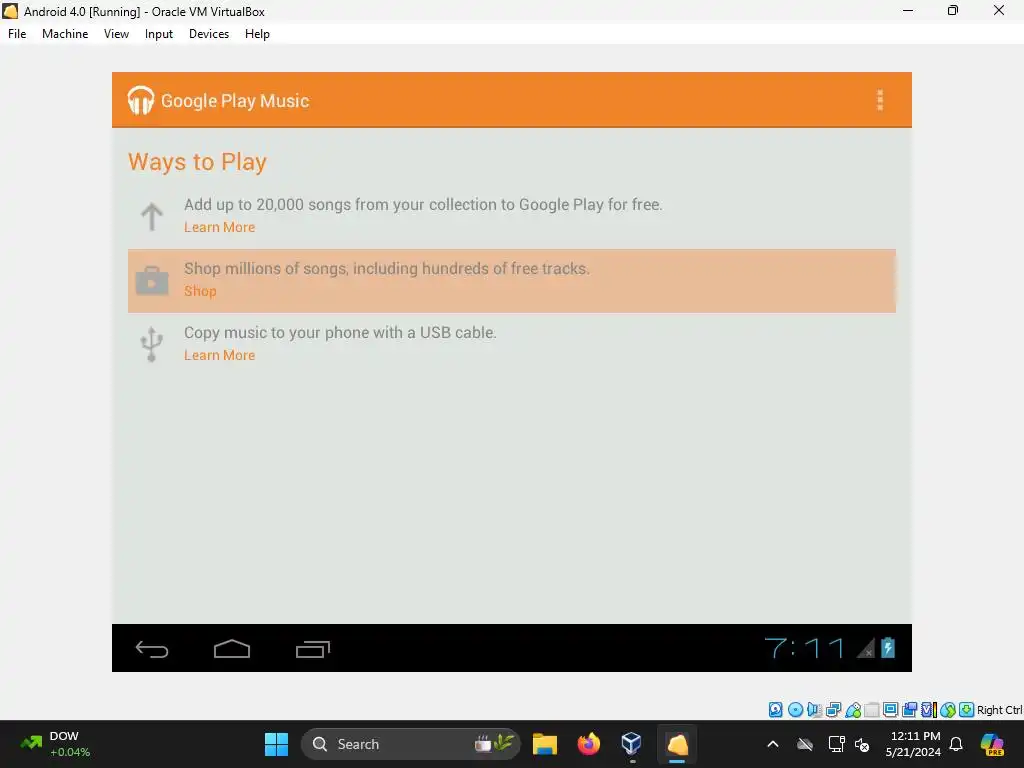Open the File menu
Viewport: 1024px width, 768px height.
pos(17,34)
